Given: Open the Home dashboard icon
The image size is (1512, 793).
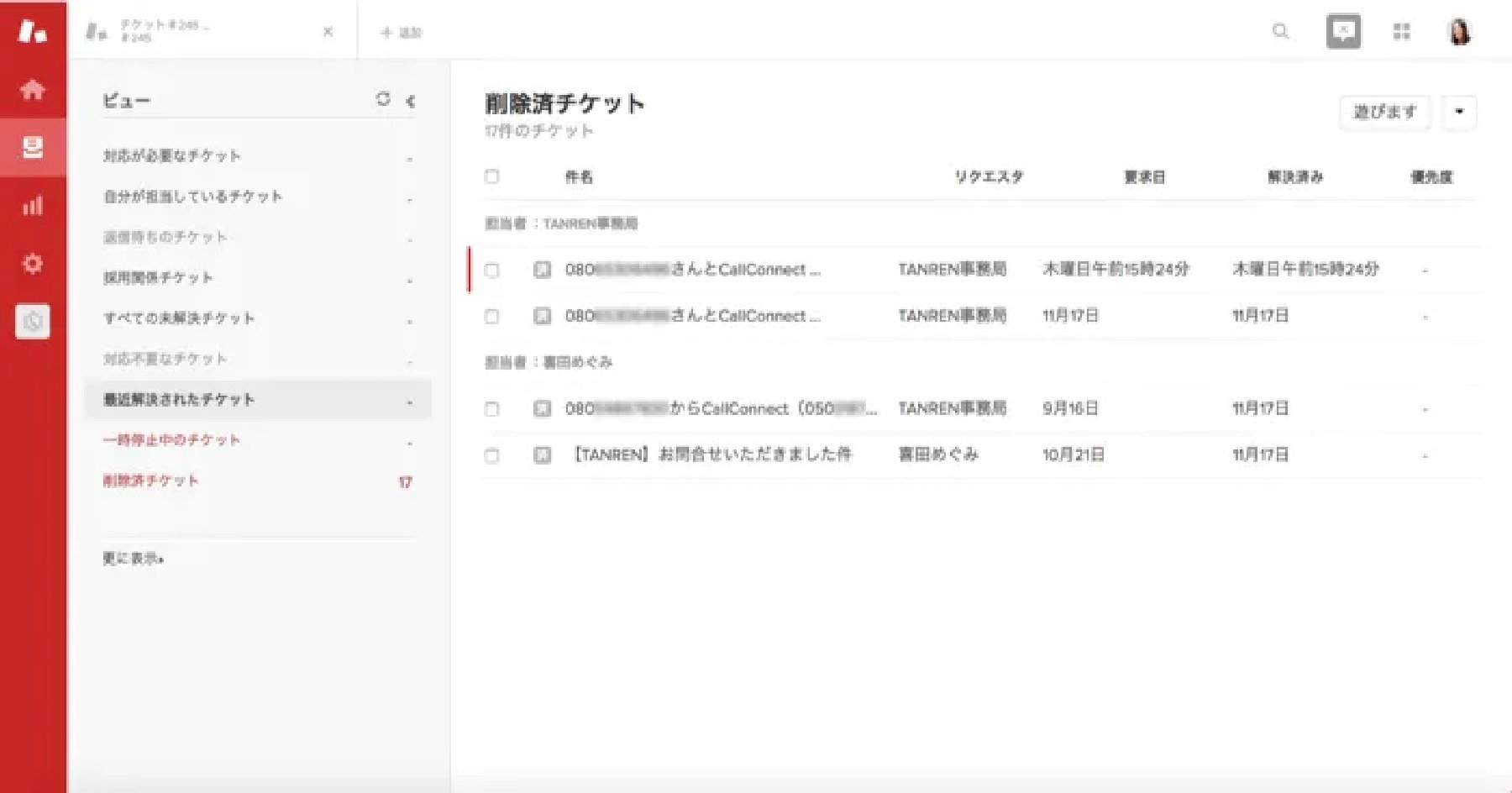Looking at the screenshot, I should click(33, 89).
